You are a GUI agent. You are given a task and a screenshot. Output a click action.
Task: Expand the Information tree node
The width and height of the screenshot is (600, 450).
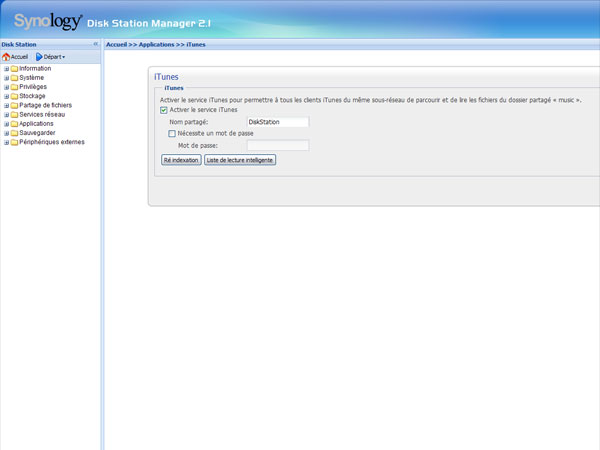click(7, 69)
